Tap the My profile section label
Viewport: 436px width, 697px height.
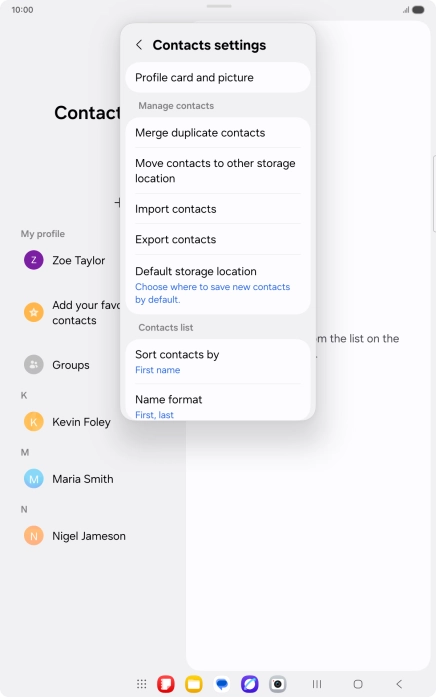pos(43,234)
